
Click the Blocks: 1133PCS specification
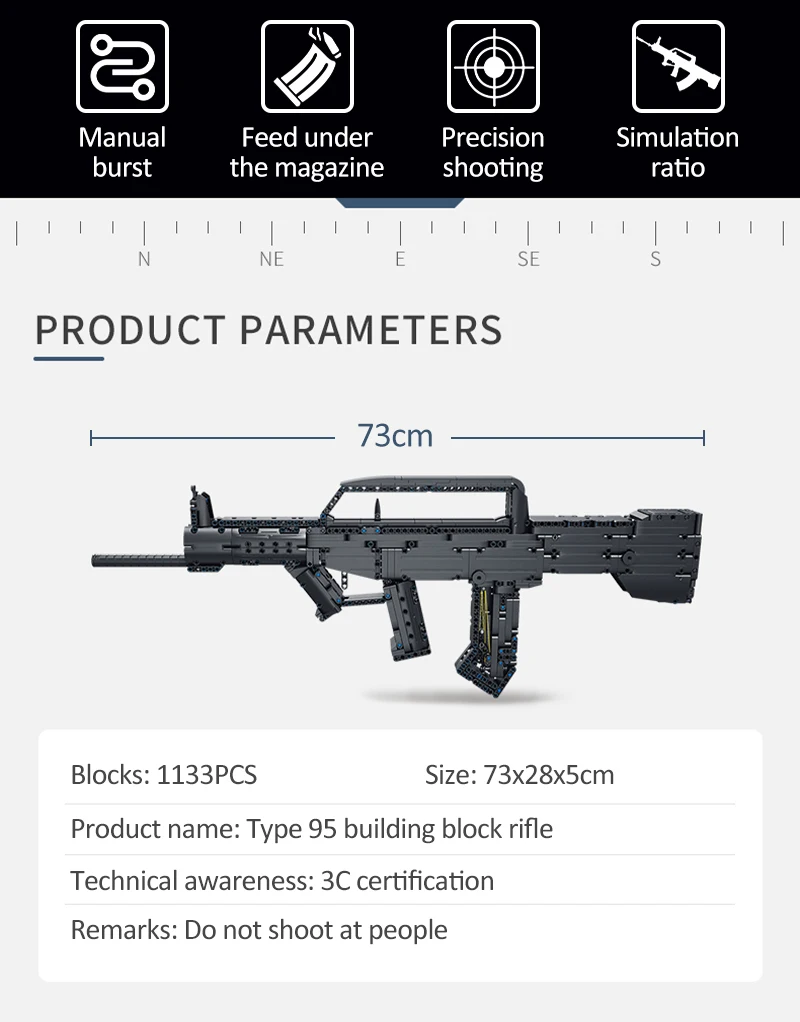point(164,775)
